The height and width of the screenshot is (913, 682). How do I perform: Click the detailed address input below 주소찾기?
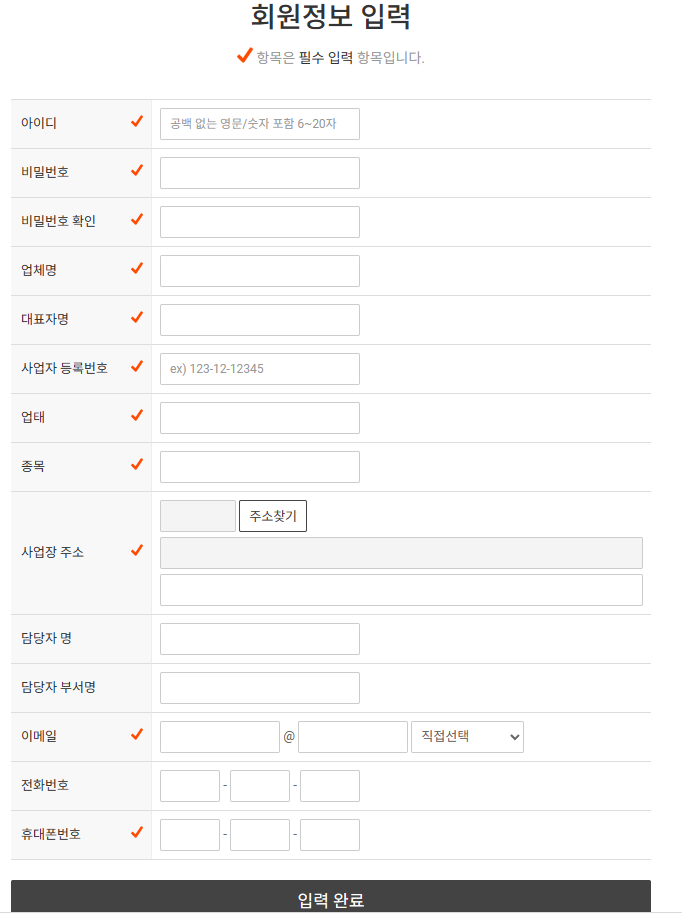(x=400, y=589)
